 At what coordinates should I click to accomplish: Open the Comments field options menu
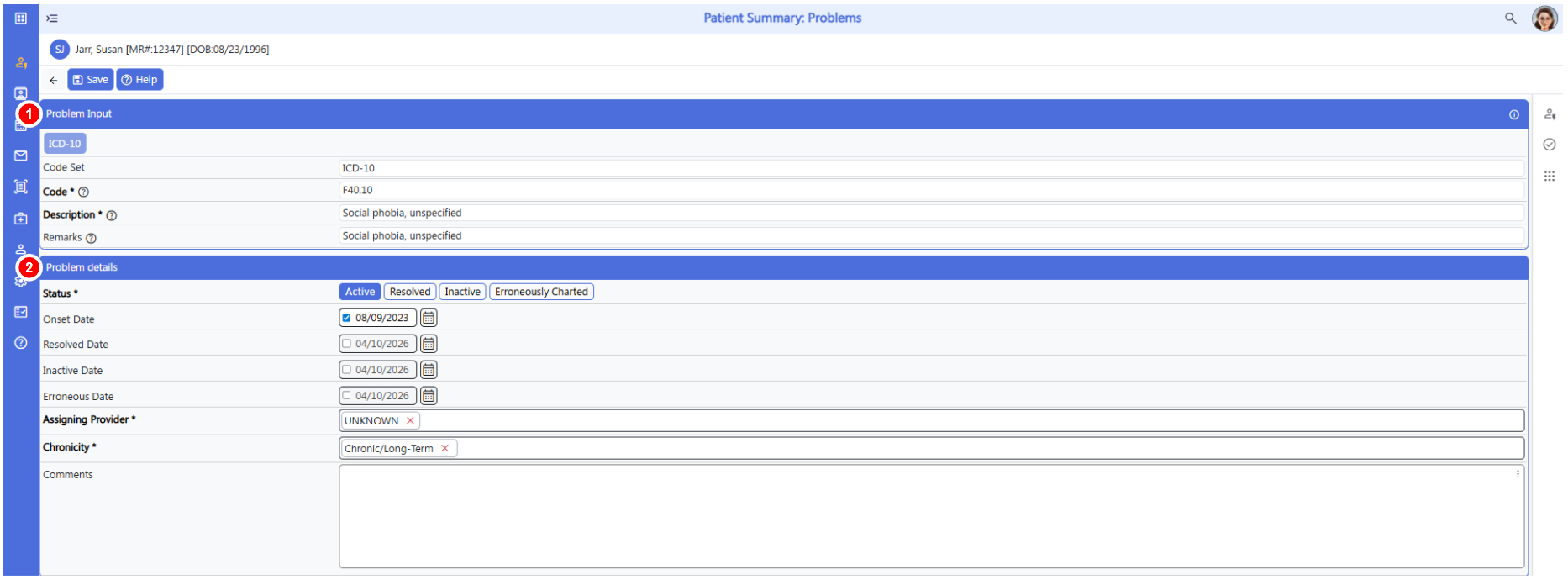click(x=1518, y=474)
